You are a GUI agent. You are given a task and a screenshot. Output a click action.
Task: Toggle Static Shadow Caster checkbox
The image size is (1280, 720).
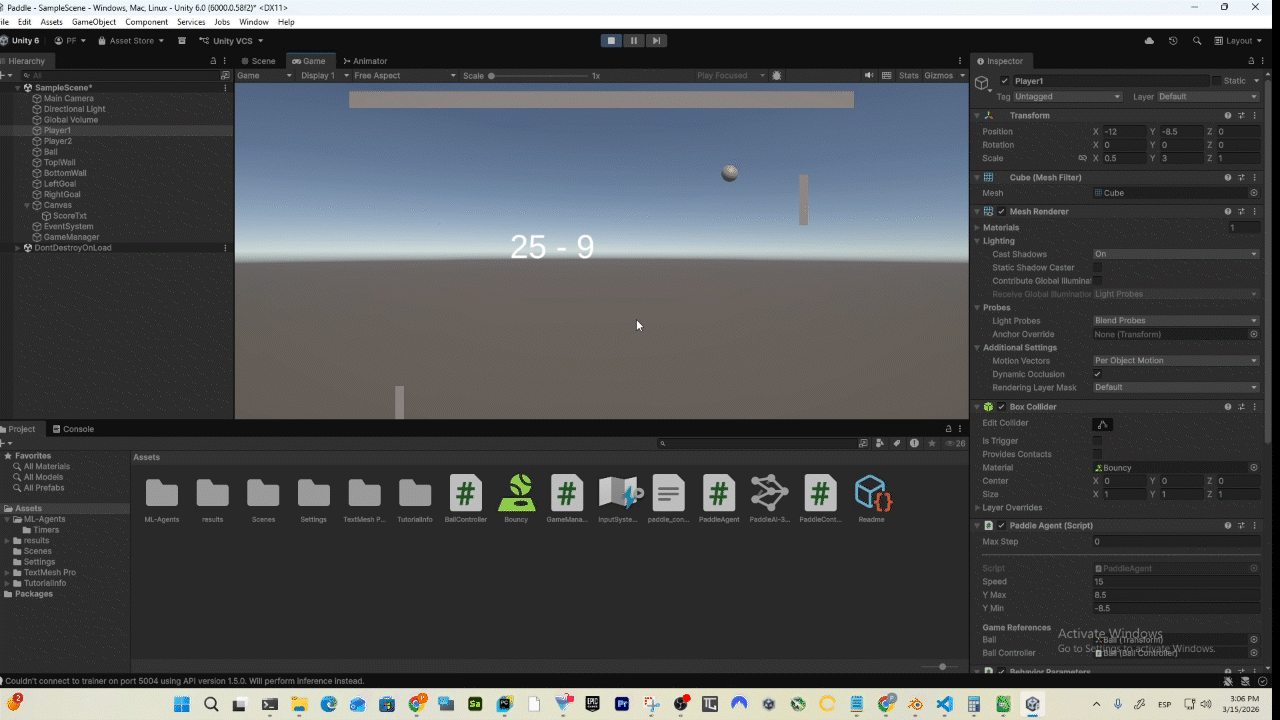click(1098, 267)
